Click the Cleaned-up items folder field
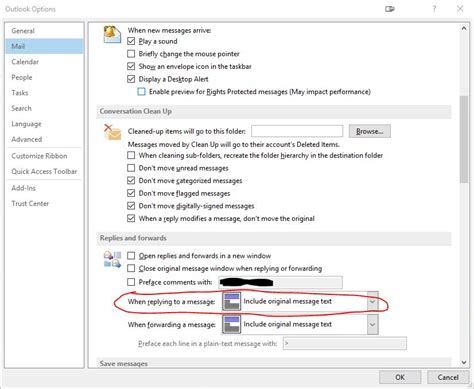This screenshot has height=389, width=474. [x=297, y=131]
